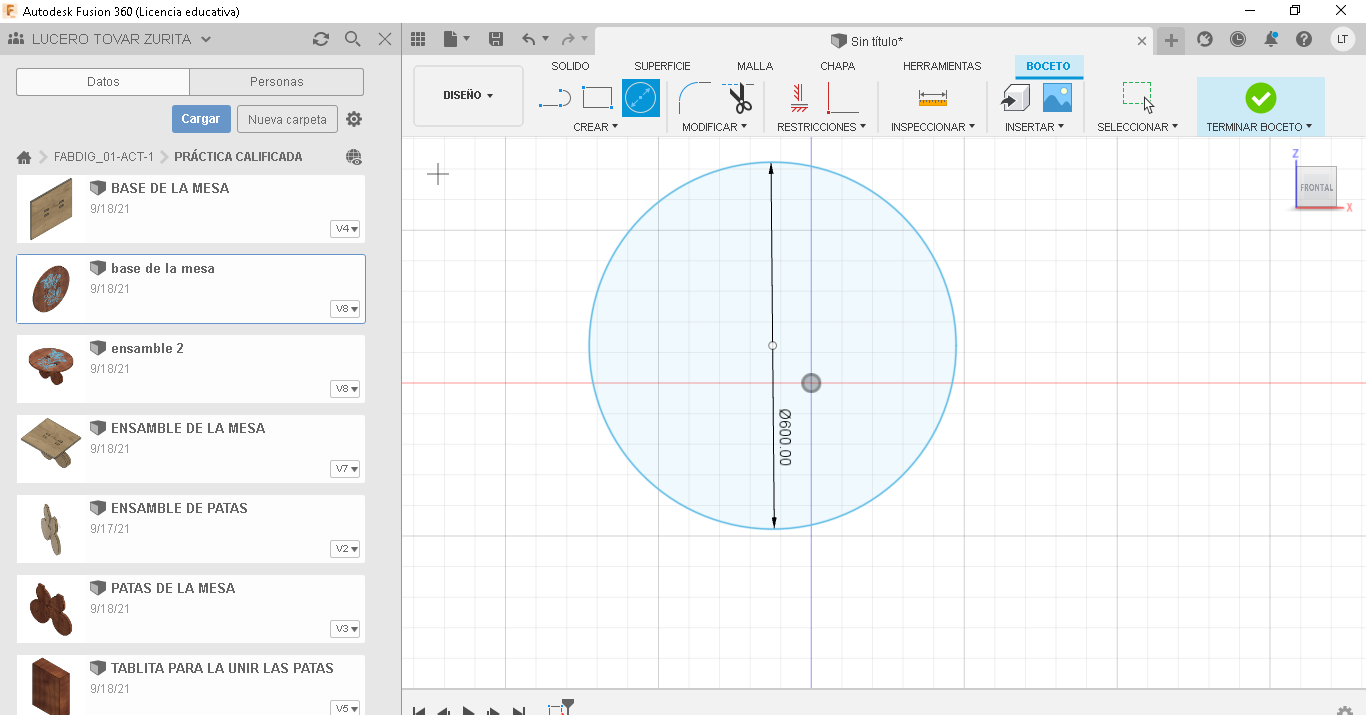Switch to the HERRAMIENTAS tab
The height and width of the screenshot is (715, 1366).
point(942,66)
